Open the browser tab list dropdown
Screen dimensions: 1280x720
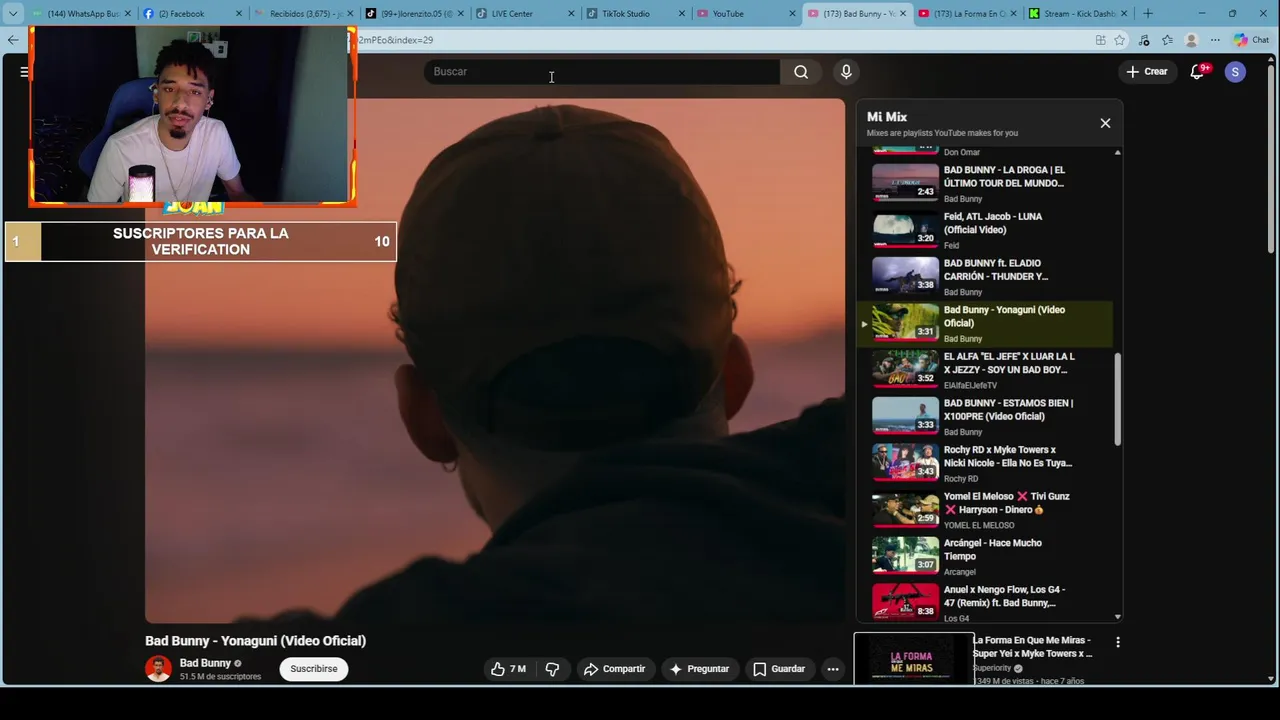point(12,13)
